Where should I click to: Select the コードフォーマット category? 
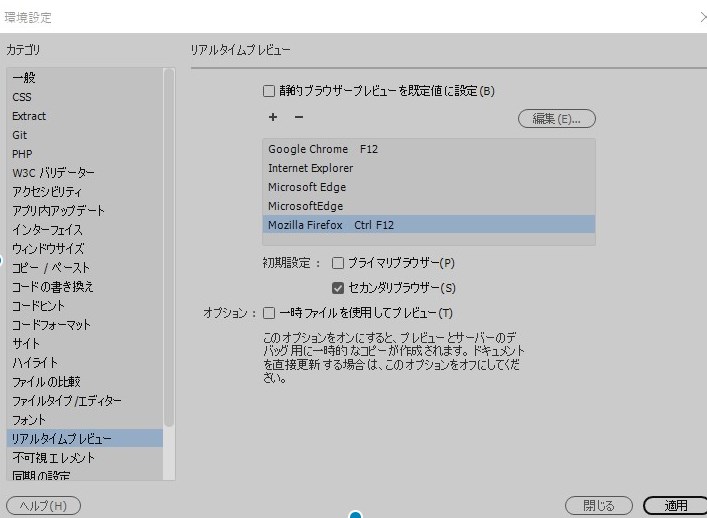pos(51,325)
